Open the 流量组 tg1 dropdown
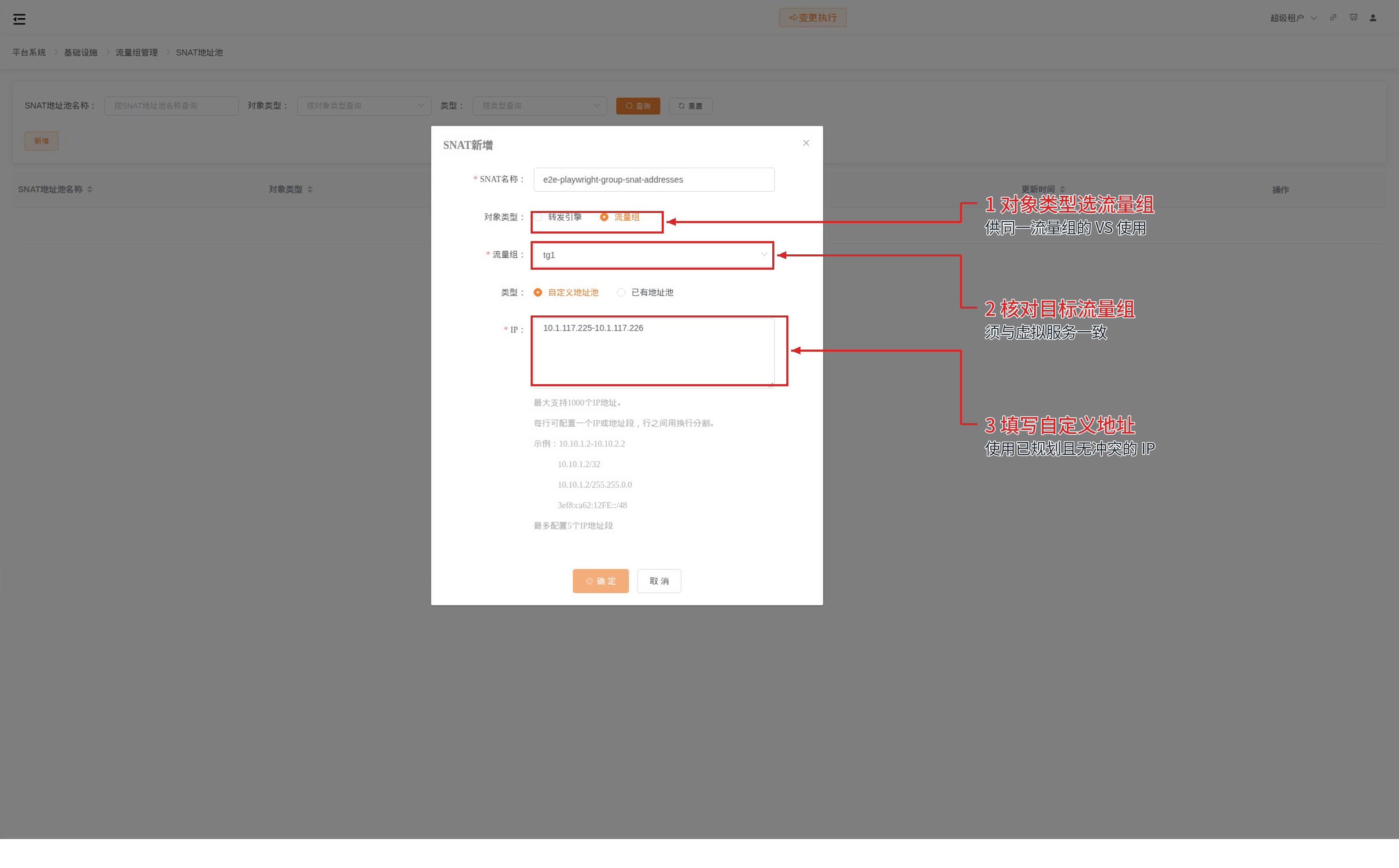The image size is (1399, 868). [654, 255]
